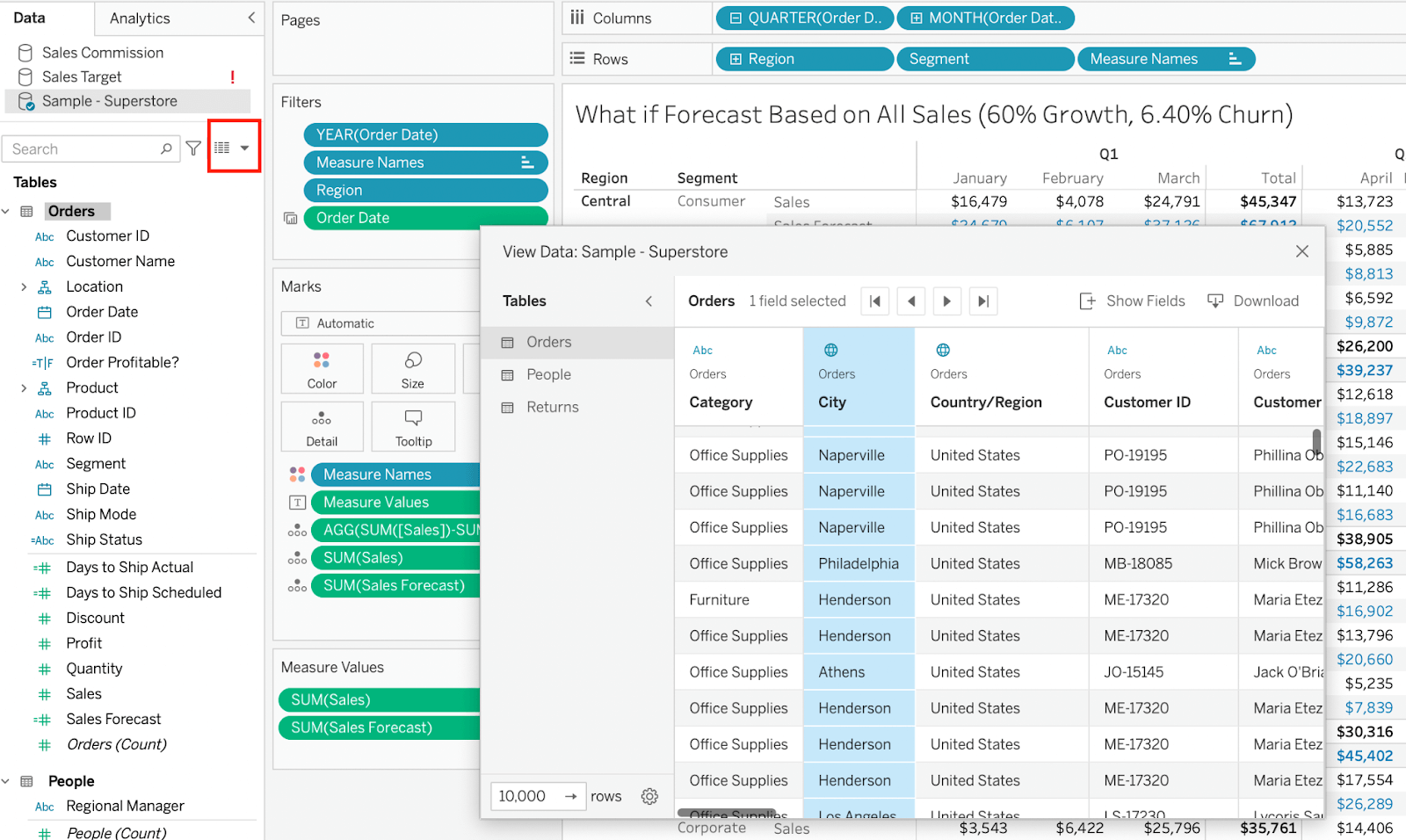Select Sales Target data source
This screenshot has height=840, width=1406.
(x=82, y=76)
